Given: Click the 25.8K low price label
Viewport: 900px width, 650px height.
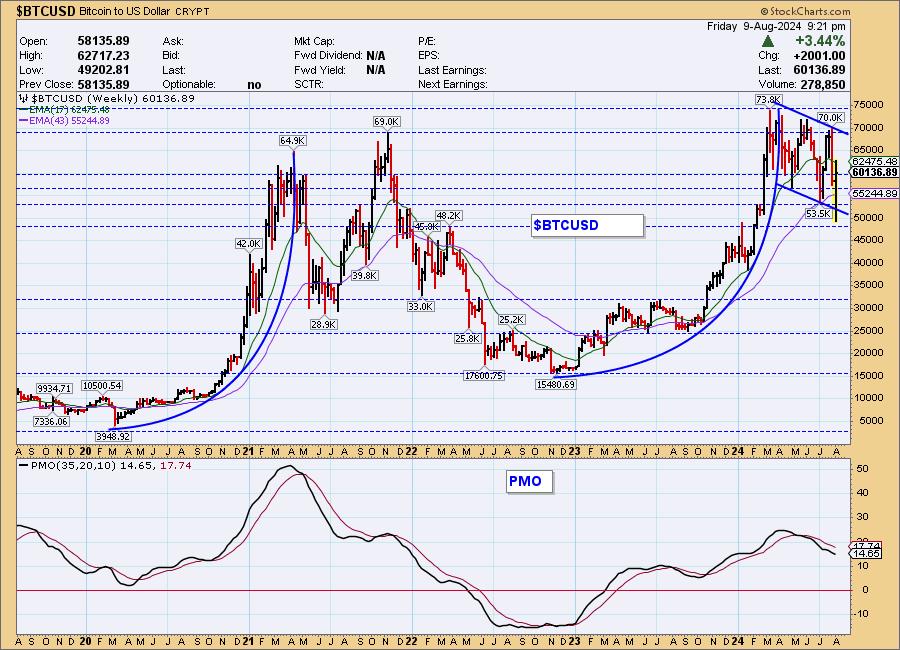Looking at the screenshot, I should click(x=467, y=339).
